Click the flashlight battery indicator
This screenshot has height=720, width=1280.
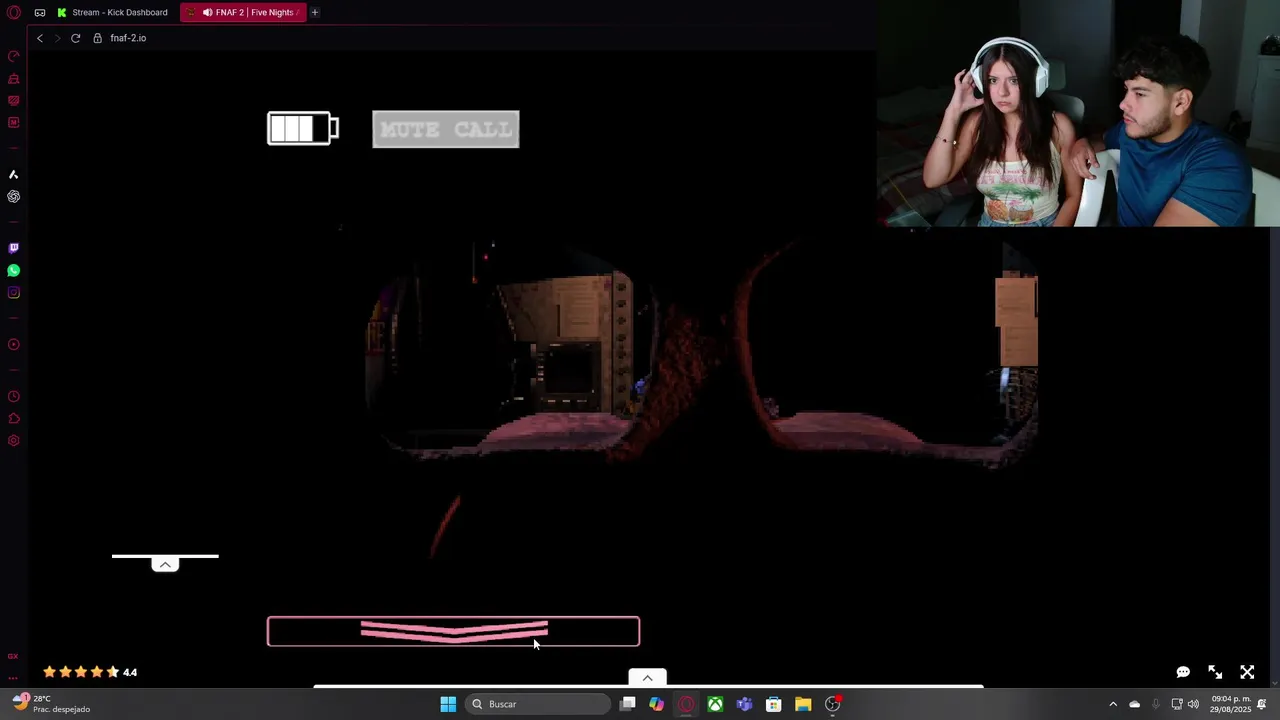[303, 128]
